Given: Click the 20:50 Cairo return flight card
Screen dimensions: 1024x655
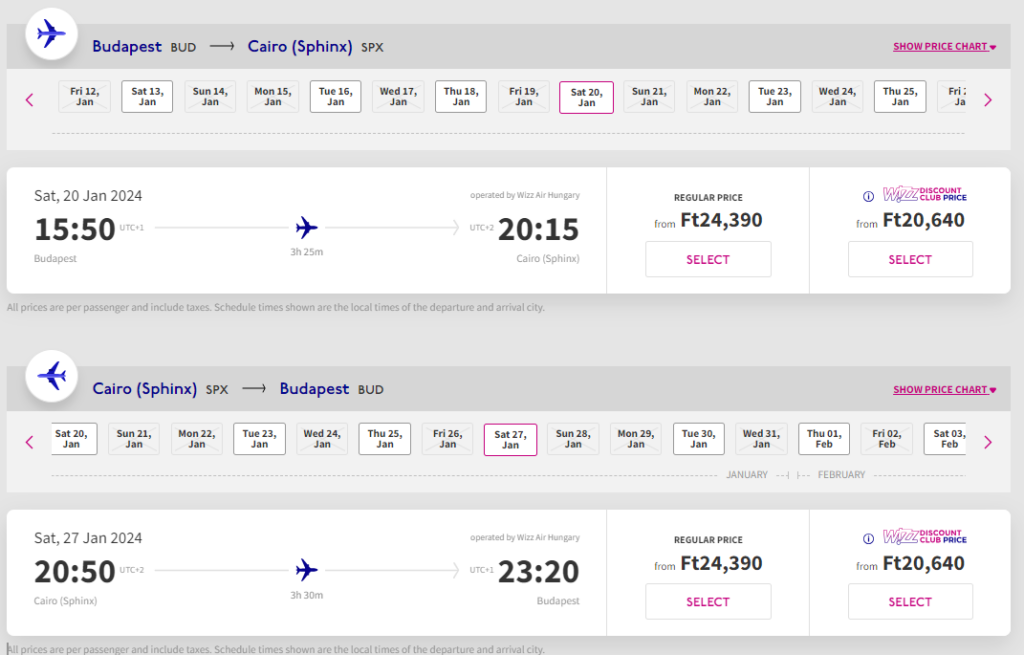Looking at the screenshot, I should pyautogui.click(x=306, y=572).
